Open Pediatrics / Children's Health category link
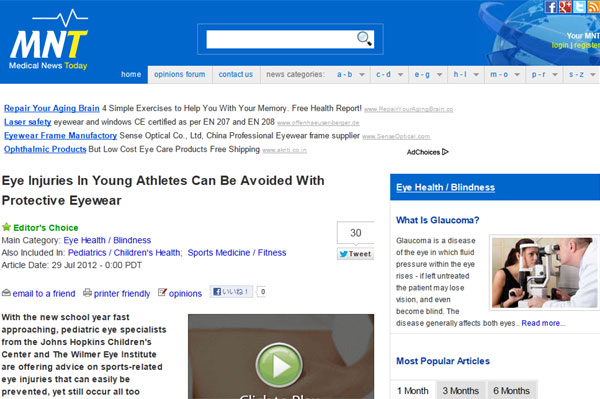 (x=124, y=253)
